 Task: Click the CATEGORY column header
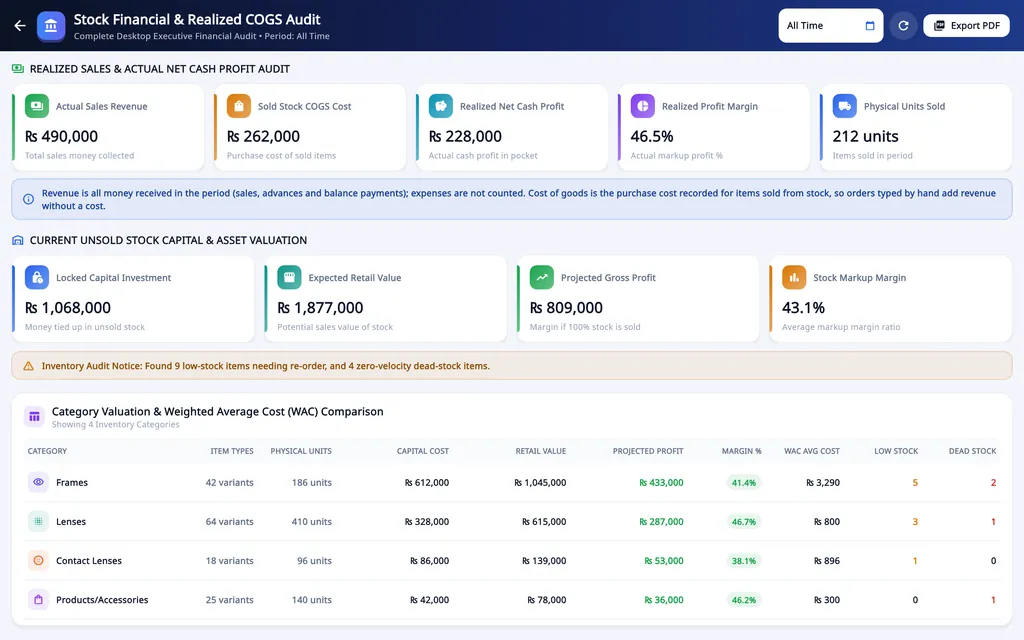click(x=47, y=451)
